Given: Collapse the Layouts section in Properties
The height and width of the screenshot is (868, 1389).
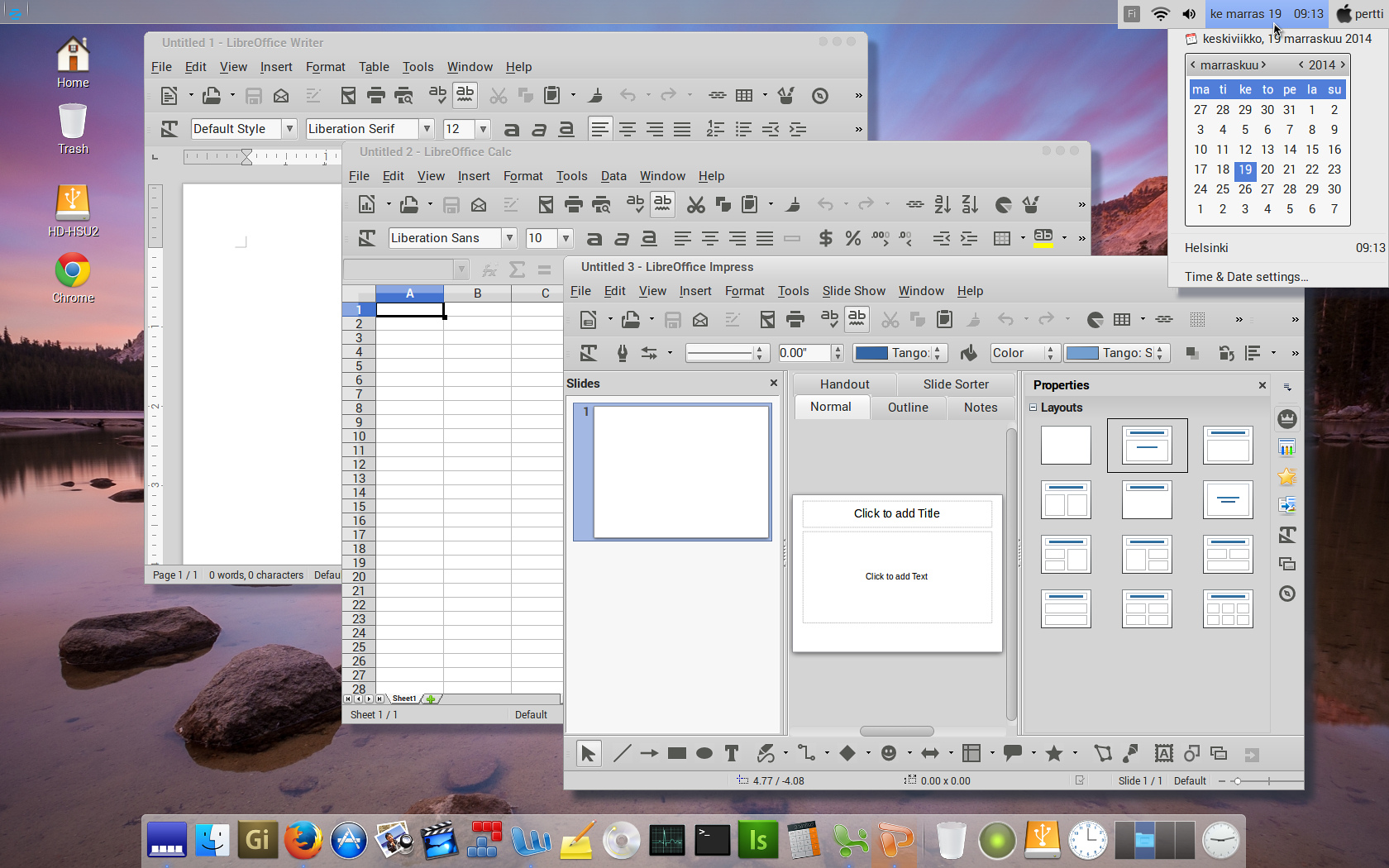Looking at the screenshot, I should [x=1033, y=408].
